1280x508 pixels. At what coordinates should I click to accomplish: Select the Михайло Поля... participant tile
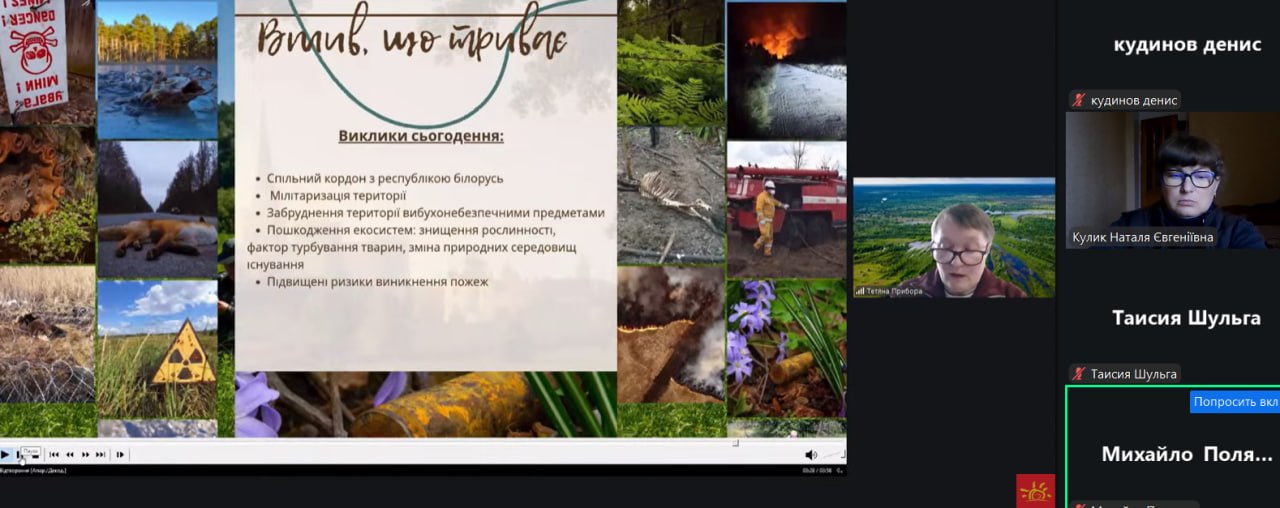pos(1172,454)
